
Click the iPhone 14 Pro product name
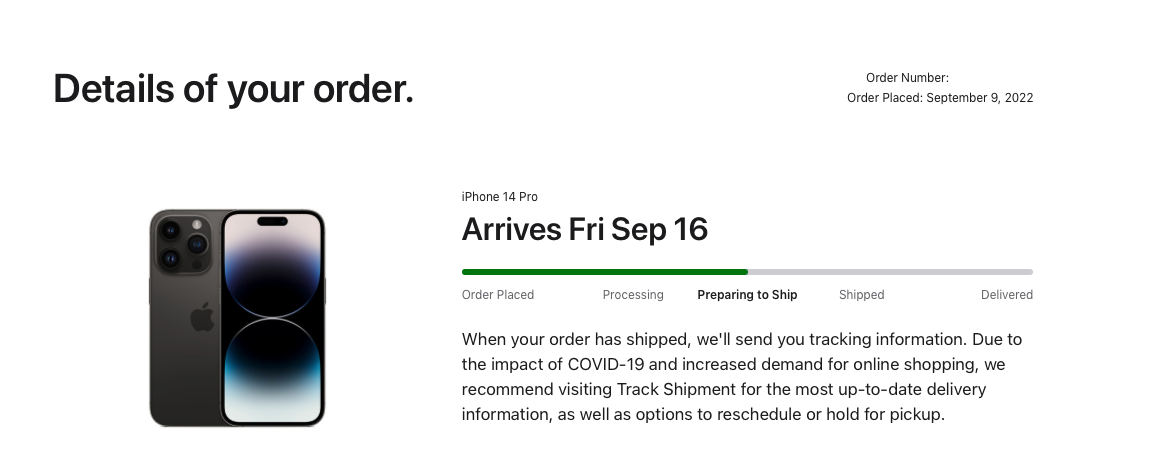(x=500, y=197)
